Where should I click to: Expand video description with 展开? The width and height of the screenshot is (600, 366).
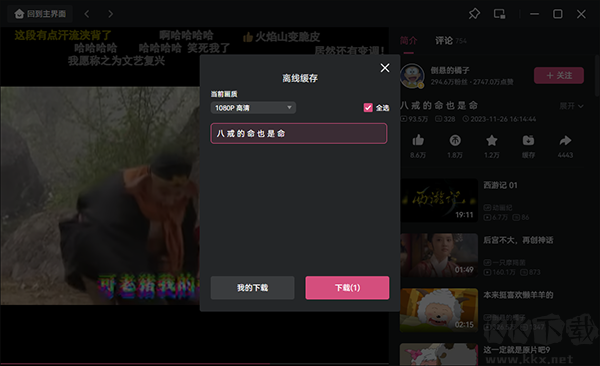(571, 106)
